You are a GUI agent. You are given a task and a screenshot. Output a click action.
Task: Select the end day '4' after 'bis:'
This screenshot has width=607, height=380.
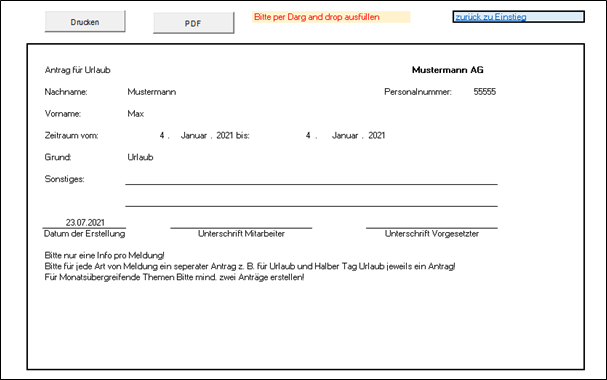(x=308, y=135)
